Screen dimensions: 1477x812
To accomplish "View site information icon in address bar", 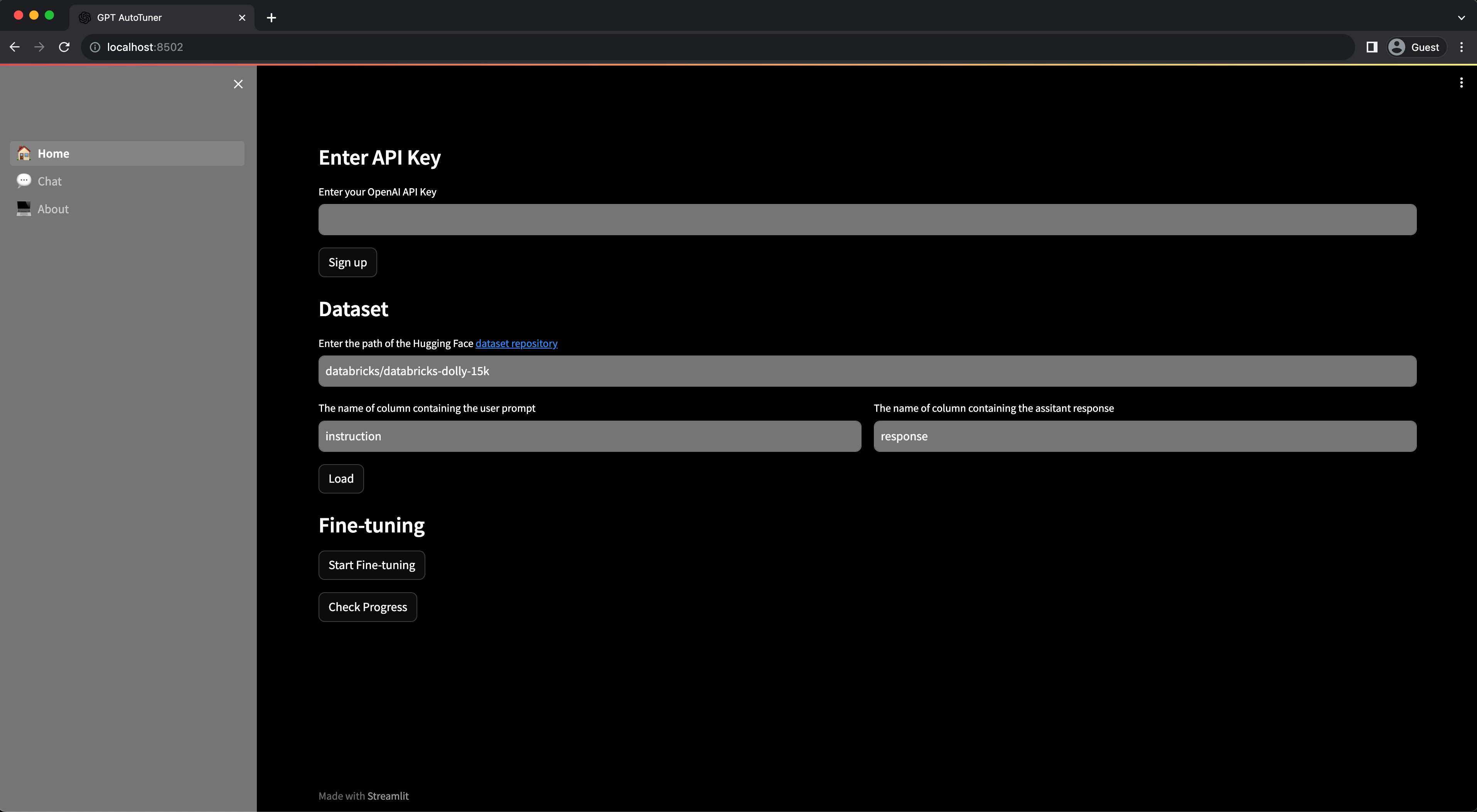I will point(95,47).
